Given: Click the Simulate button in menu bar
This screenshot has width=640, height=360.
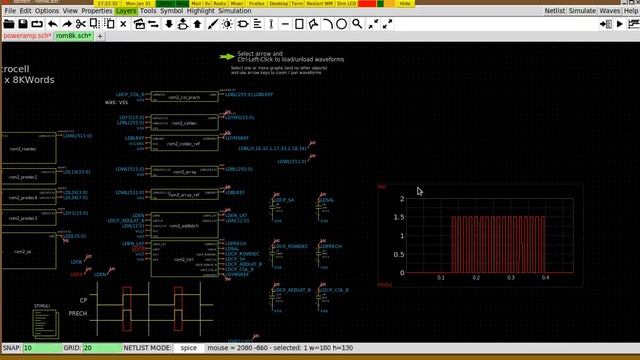Looking at the screenshot, I should tap(582, 11).
